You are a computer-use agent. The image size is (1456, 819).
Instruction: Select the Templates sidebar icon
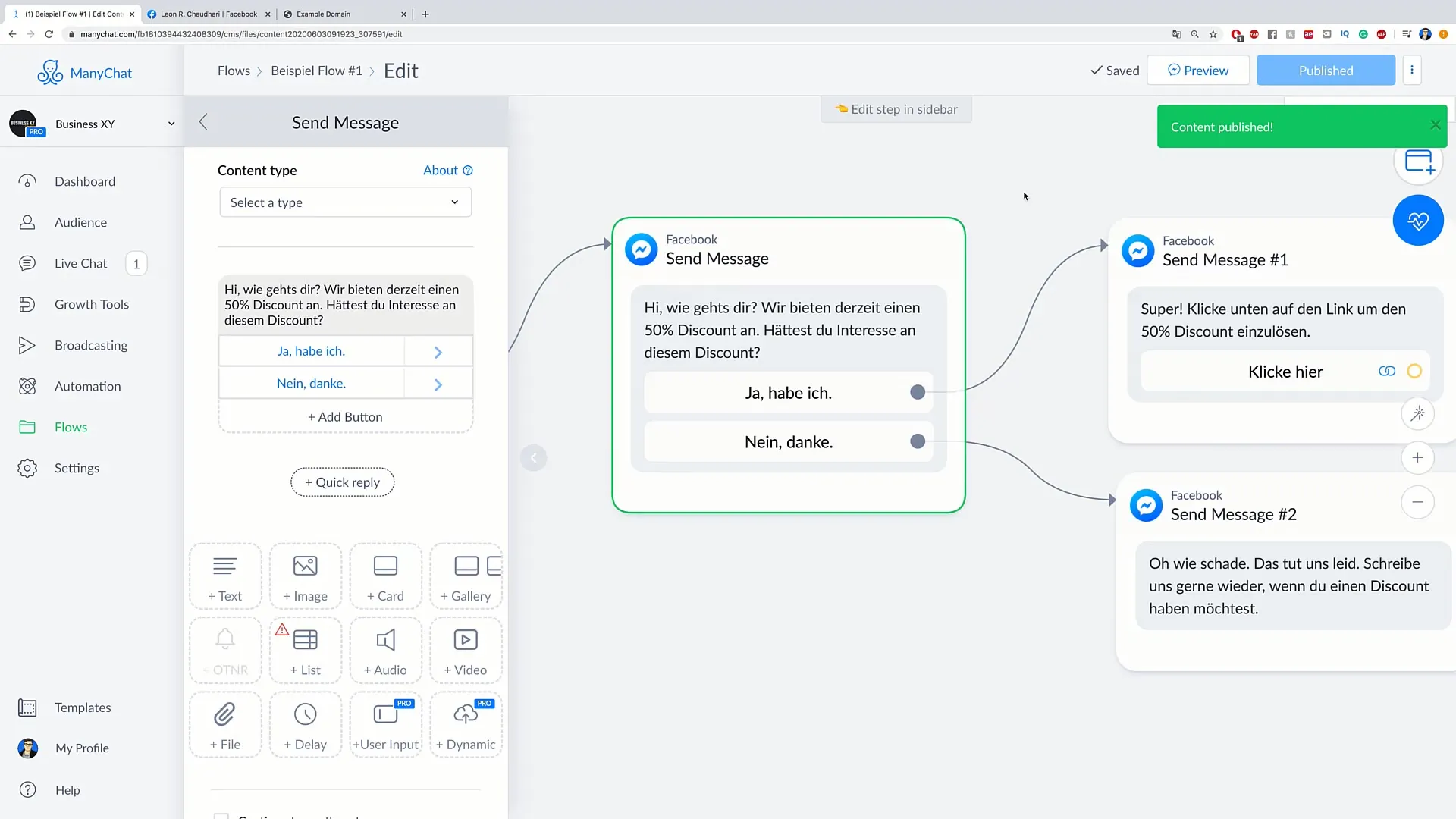pos(27,707)
